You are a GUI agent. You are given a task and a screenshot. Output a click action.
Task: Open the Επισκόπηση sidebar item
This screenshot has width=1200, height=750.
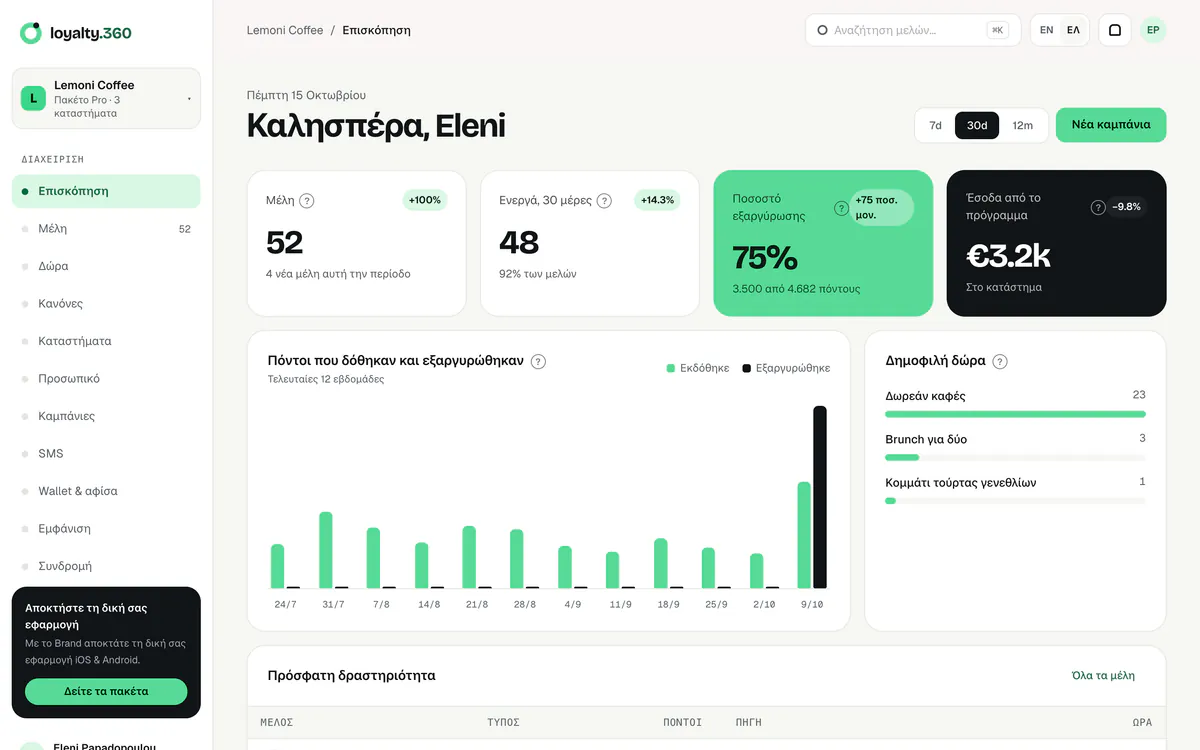(106, 191)
